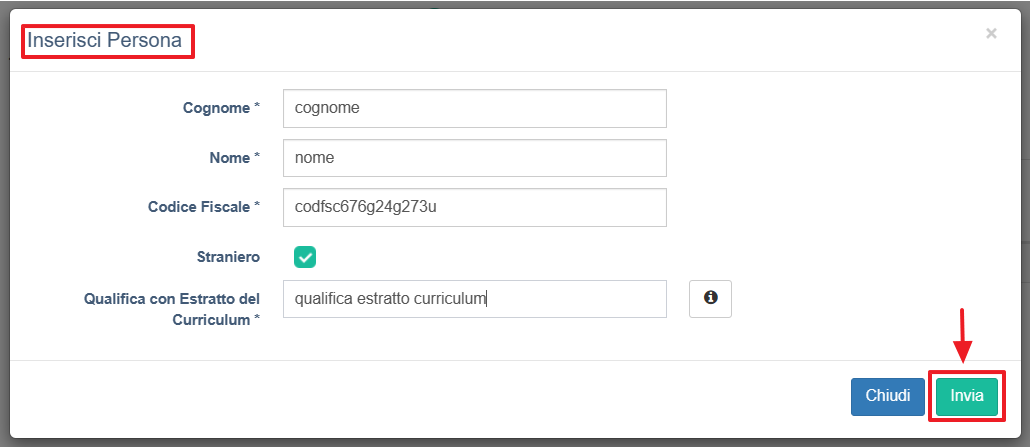Click the required asterisk next to Codice Fiscale
Screen dimensions: 1030x447
(257, 207)
